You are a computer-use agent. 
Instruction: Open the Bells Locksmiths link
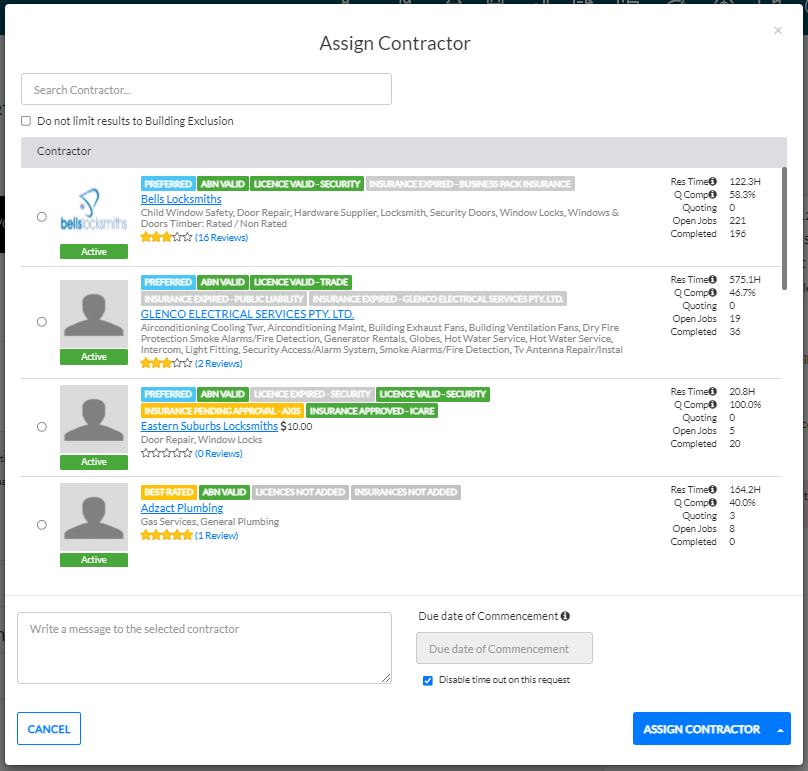point(181,199)
